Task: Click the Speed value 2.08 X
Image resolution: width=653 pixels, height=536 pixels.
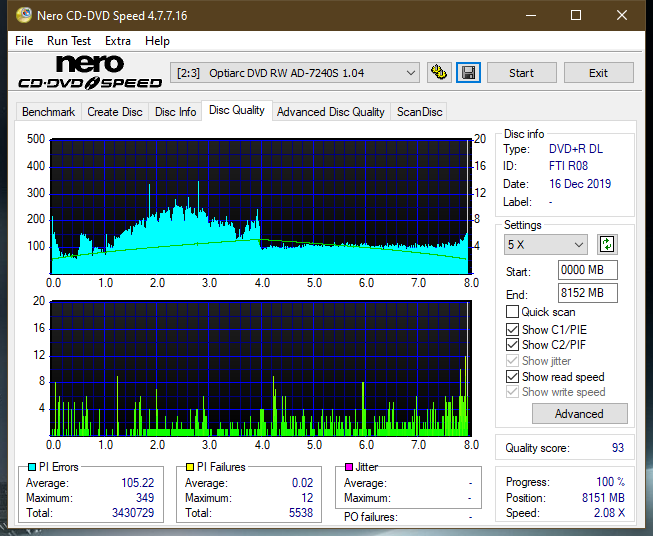Action: pos(609,513)
